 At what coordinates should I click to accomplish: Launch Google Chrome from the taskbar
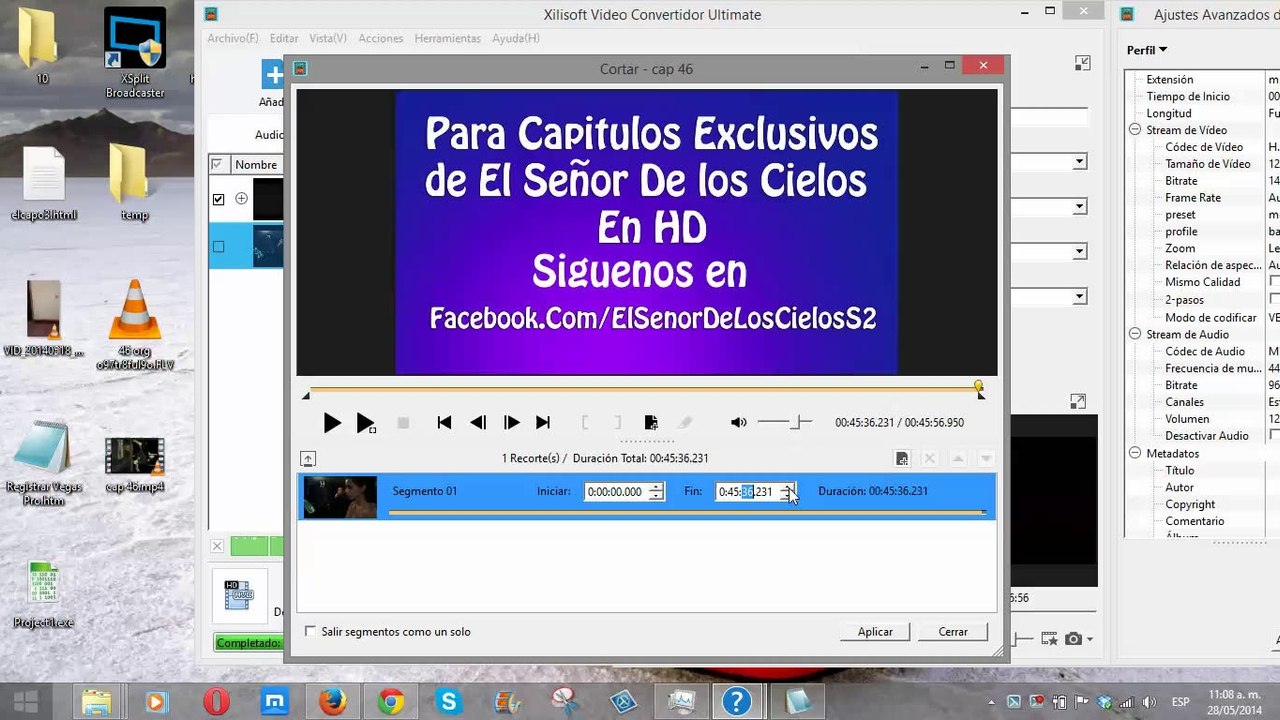coord(391,702)
